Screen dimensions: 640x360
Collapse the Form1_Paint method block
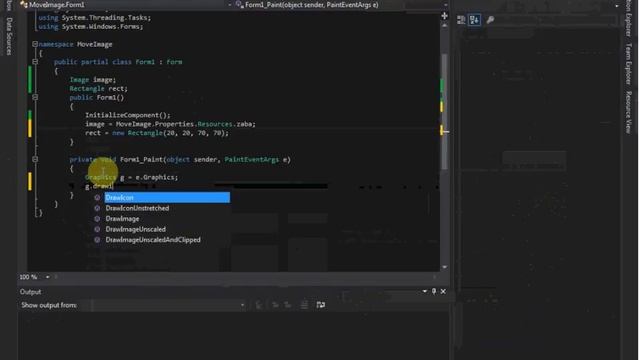[x=35, y=160]
